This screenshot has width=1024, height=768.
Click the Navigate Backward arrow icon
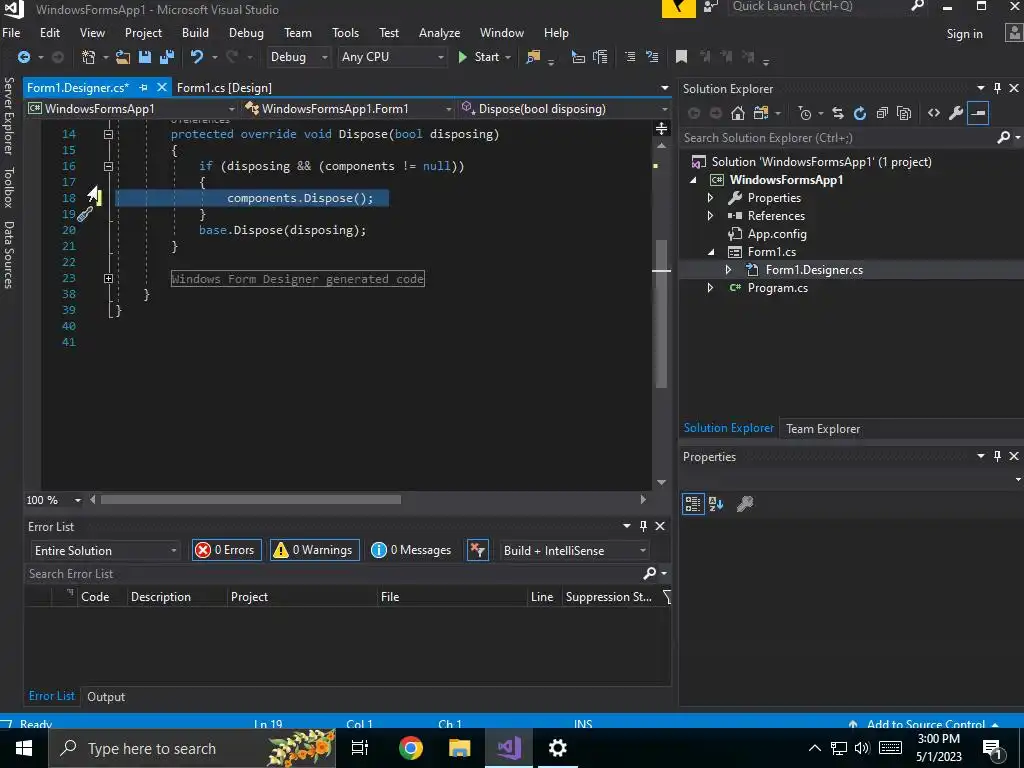tap(24, 57)
